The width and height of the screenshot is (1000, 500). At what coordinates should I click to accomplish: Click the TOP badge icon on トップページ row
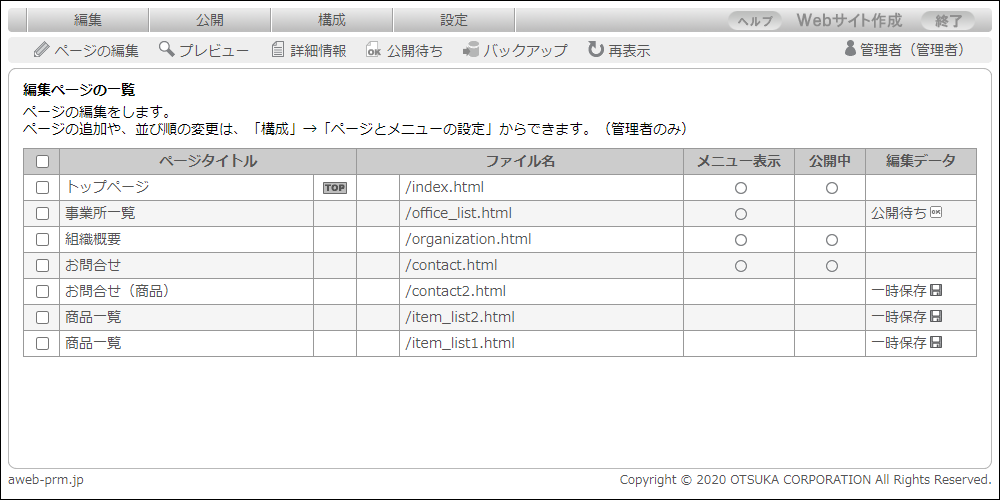(334, 187)
